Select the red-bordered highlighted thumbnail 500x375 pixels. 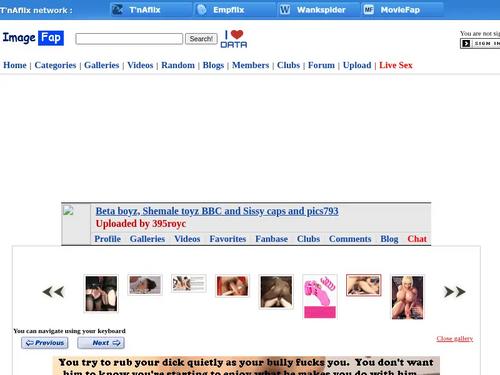[x=364, y=285]
